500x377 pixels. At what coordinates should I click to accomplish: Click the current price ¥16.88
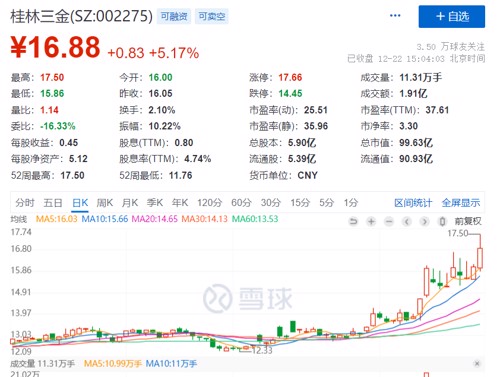tap(55, 47)
